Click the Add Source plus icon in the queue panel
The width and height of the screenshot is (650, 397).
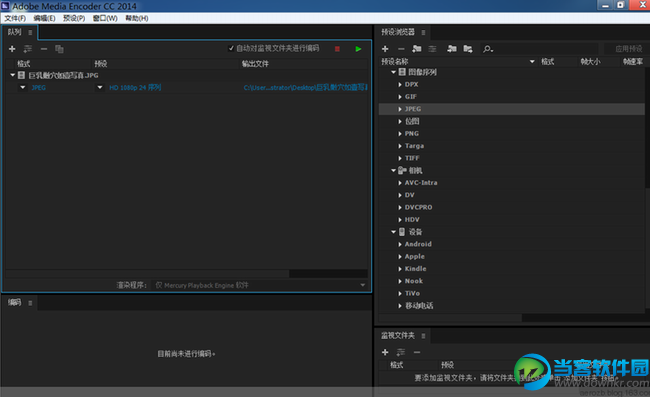click(12, 49)
